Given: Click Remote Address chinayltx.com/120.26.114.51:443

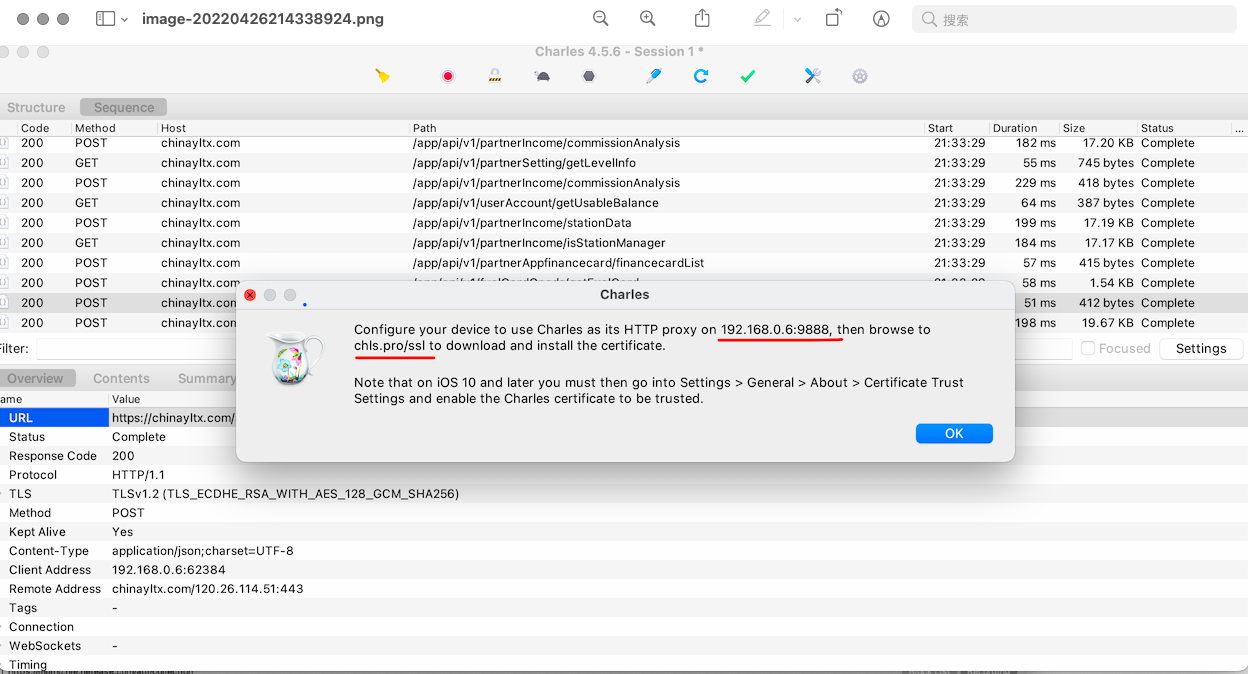Looking at the screenshot, I should tap(208, 589).
